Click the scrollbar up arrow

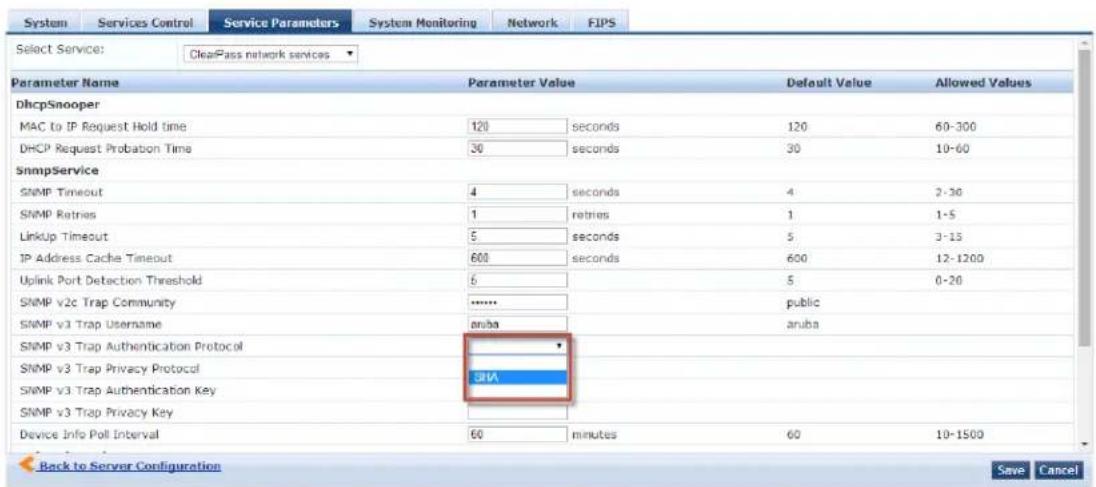tap(1083, 45)
